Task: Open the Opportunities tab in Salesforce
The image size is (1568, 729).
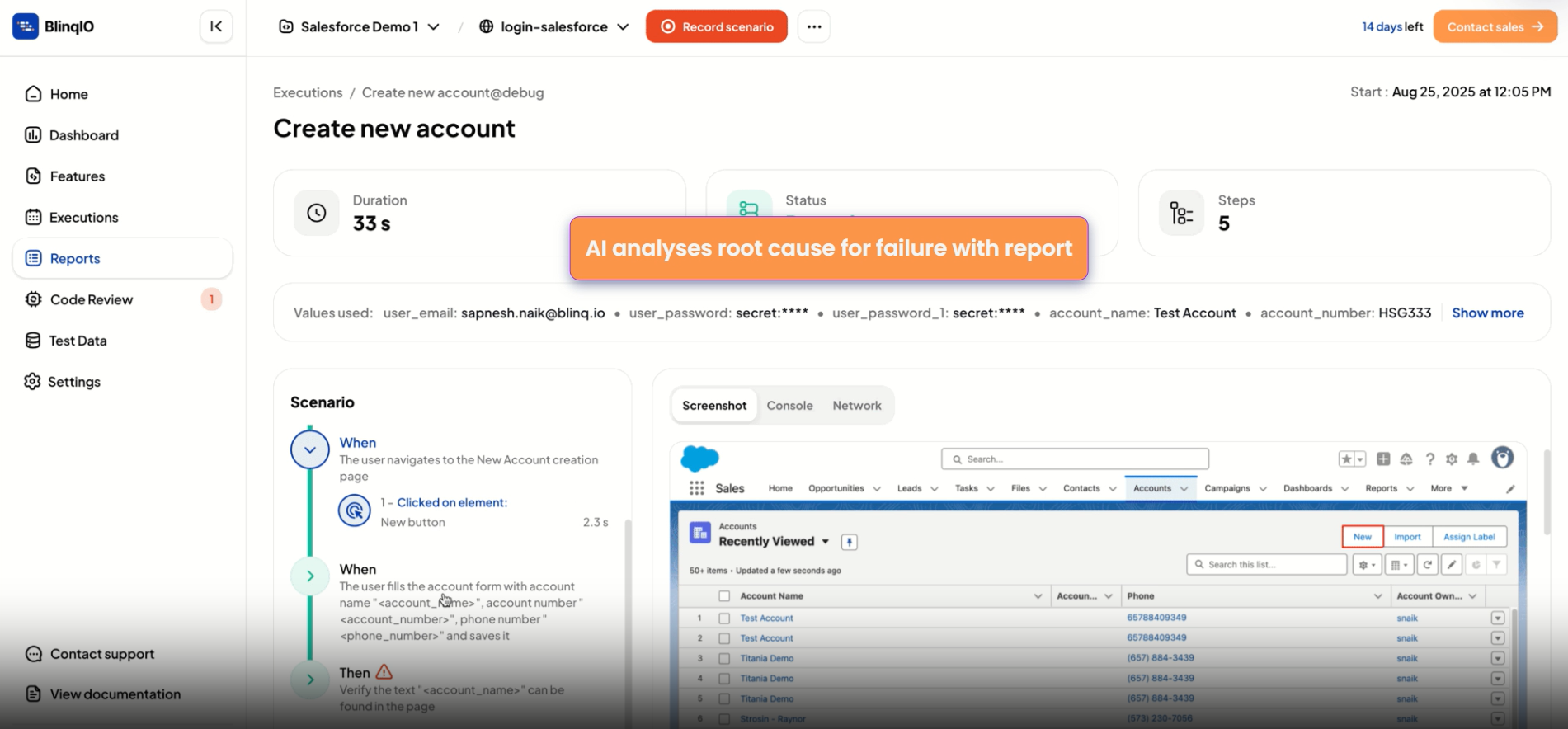Action: point(836,489)
